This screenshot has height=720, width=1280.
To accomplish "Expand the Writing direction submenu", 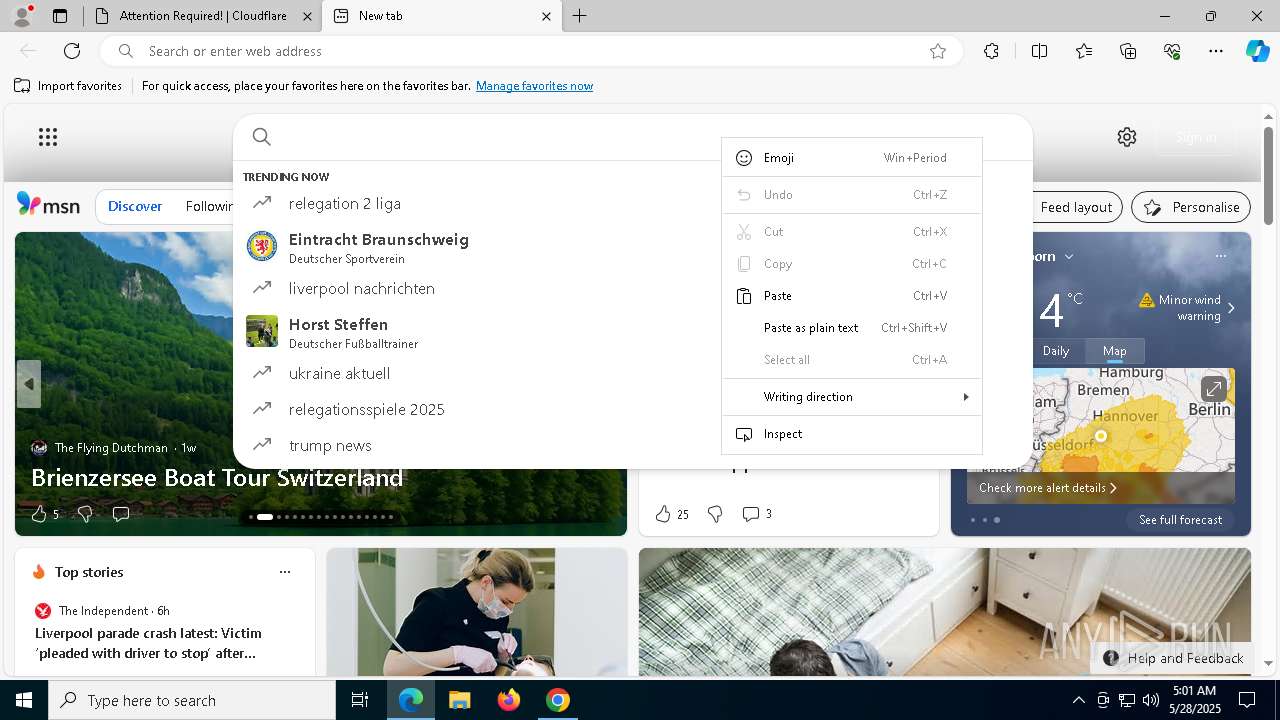I will pos(852,397).
